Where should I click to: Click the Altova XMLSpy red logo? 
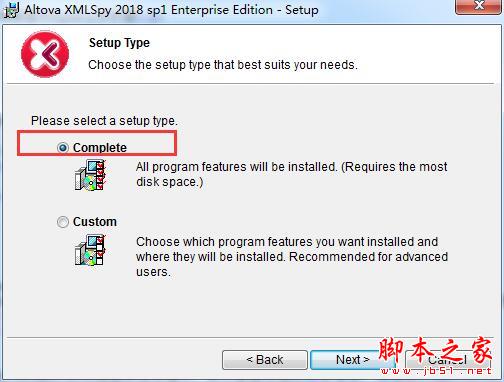click(x=45, y=54)
